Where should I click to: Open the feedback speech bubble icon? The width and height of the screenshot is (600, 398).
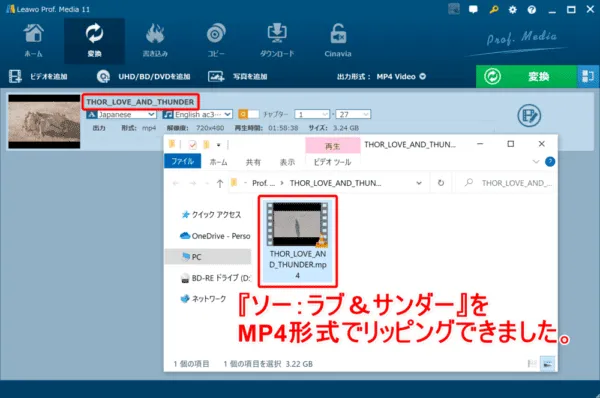[473, 10]
